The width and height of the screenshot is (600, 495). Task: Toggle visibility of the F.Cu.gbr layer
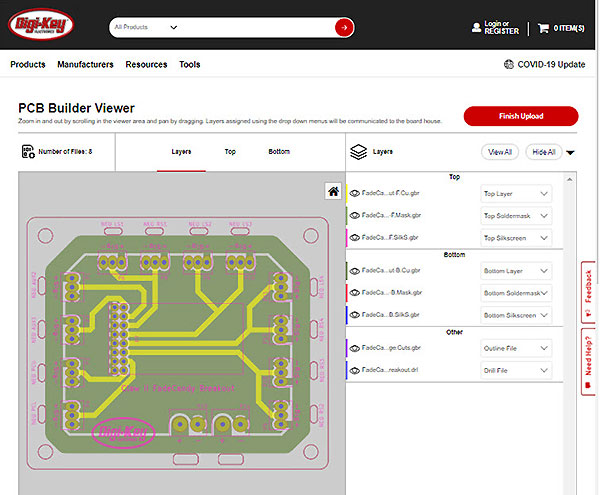tap(355, 194)
